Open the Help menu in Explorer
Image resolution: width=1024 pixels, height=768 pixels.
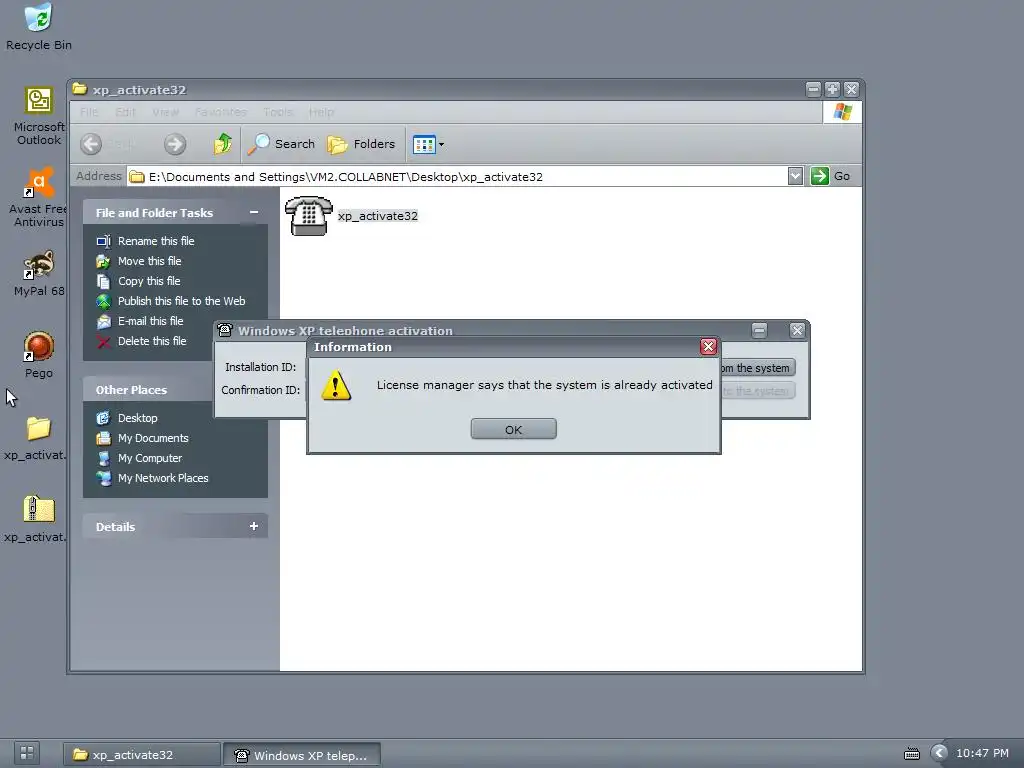pyautogui.click(x=321, y=112)
